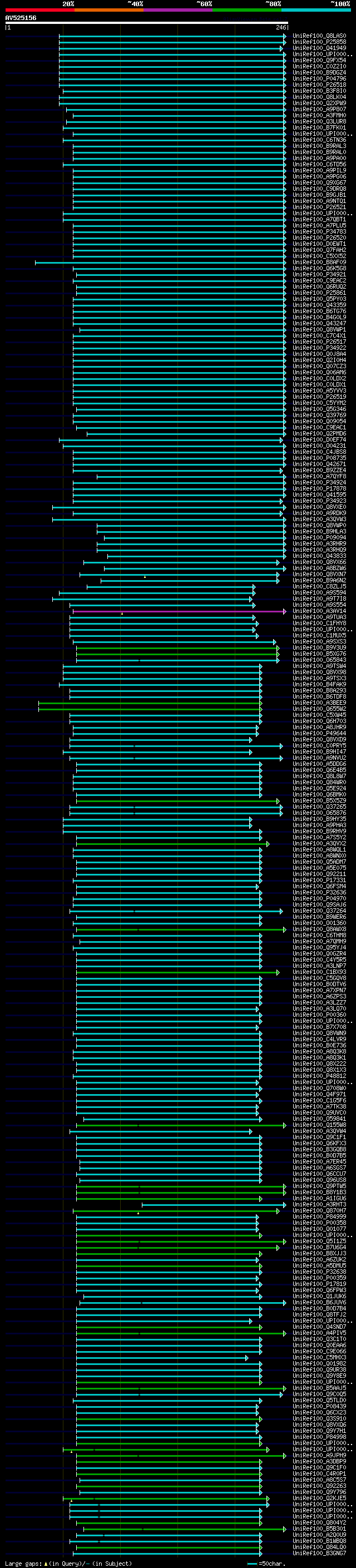Click hit label UniRef100_Q655W2
Screen dimensions: 356x1568
[x=319, y=709]
